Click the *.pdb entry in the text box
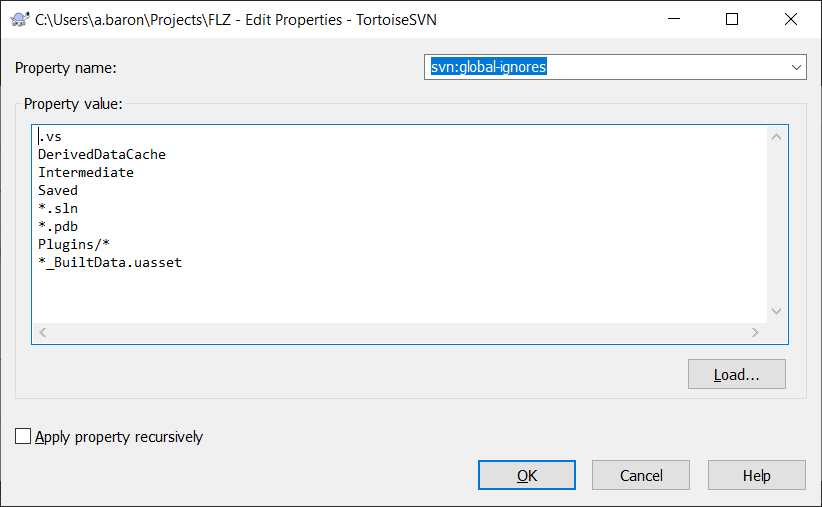This screenshot has width=822, height=507. tap(58, 226)
